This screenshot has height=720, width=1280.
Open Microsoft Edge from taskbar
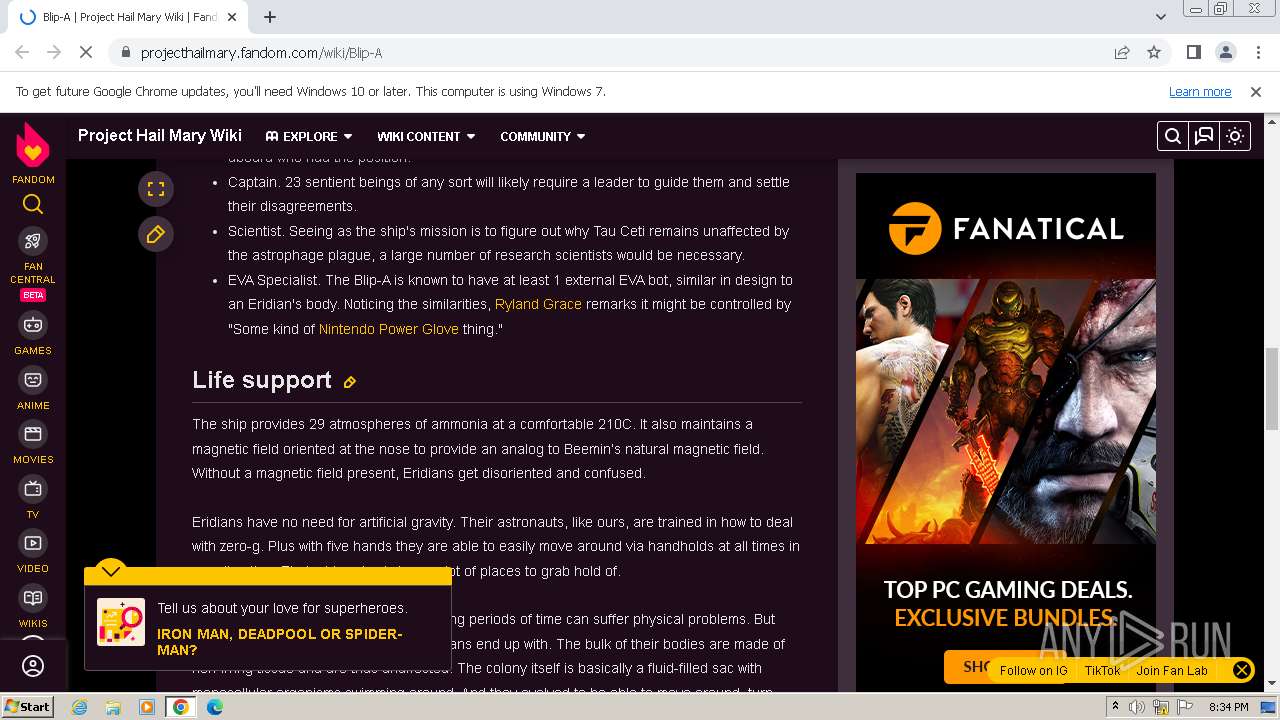(x=215, y=707)
